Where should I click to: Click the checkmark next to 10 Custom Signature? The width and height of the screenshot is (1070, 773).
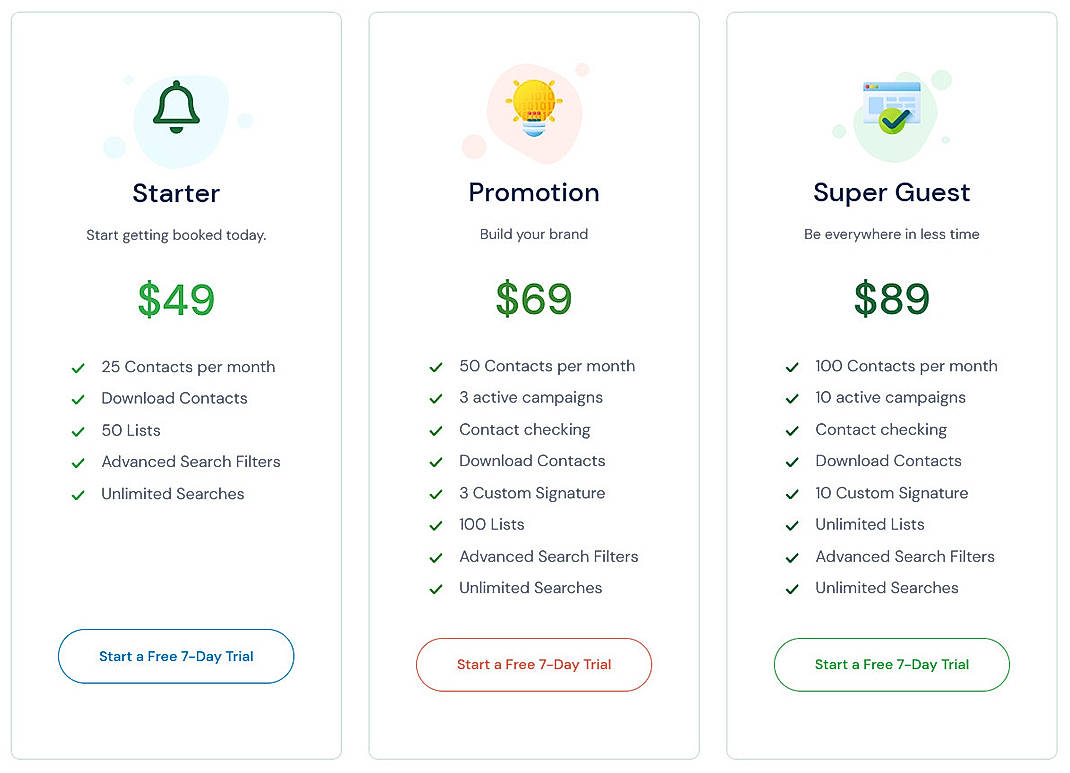coord(792,493)
